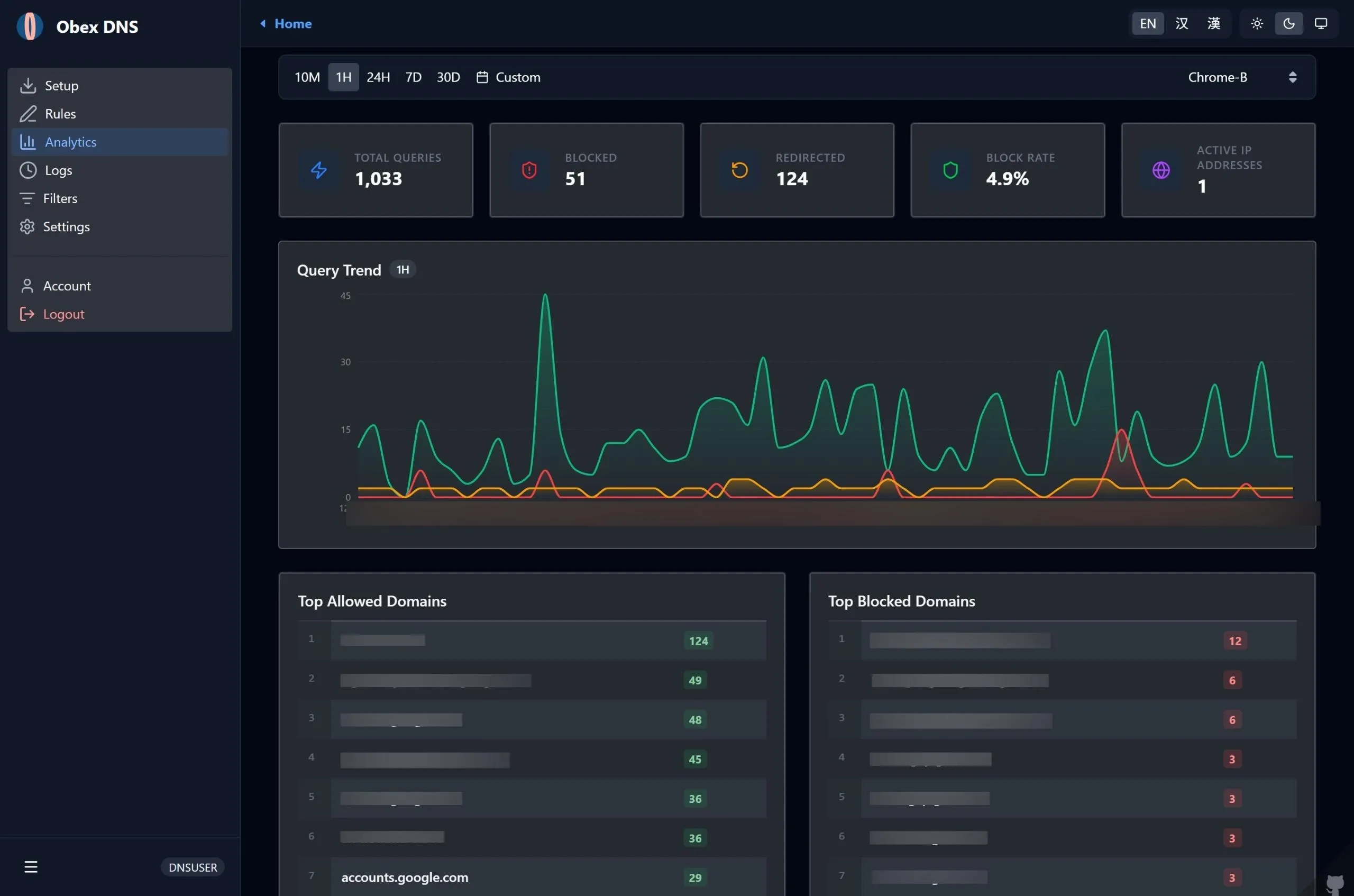This screenshot has width=1354, height=896.
Task: Select the 30D time range
Action: [x=448, y=77]
